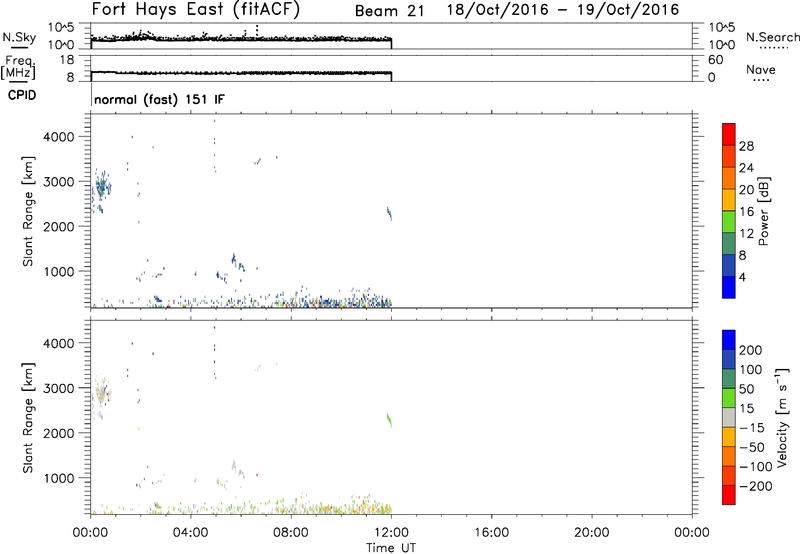Click the '18' tick on frequency axis
This screenshot has height=554, width=800.
(67, 60)
